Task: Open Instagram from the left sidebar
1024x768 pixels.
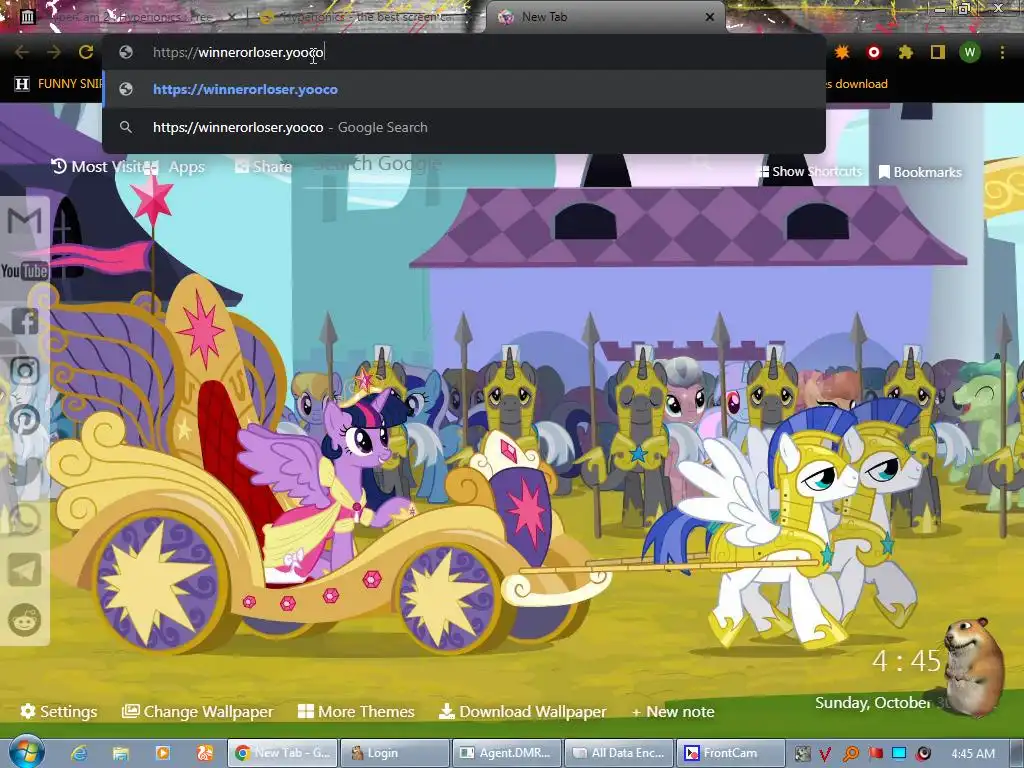Action: tap(25, 371)
